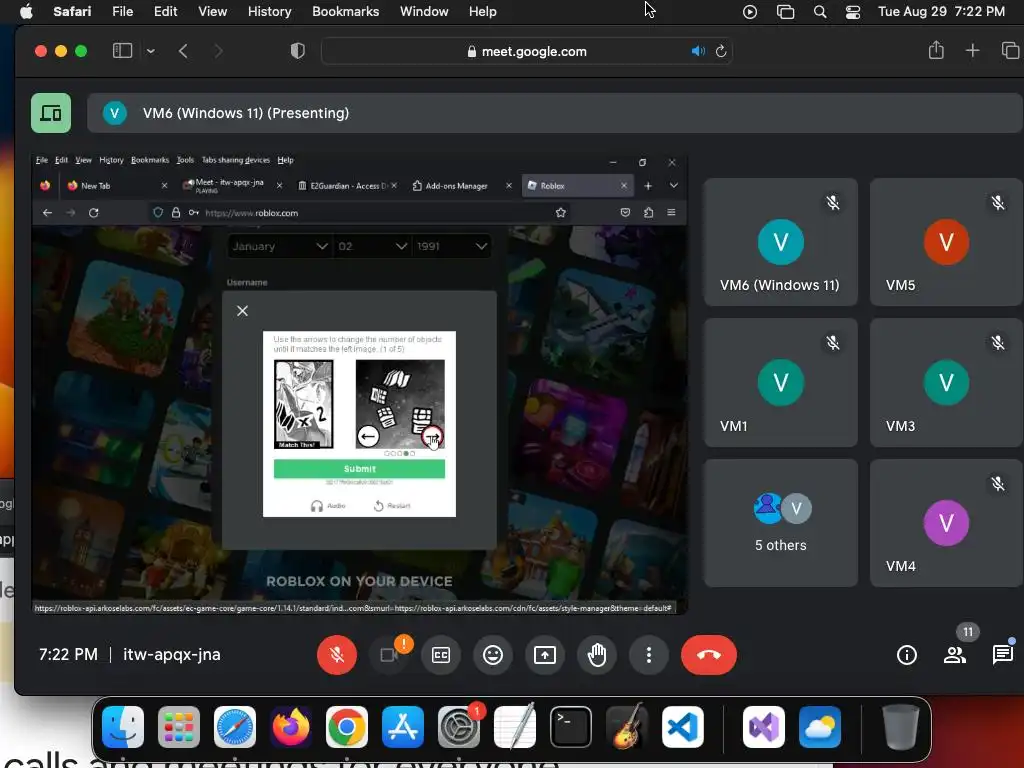
Task: Click the Safari sidebar toggle icon
Action: (123, 51)
